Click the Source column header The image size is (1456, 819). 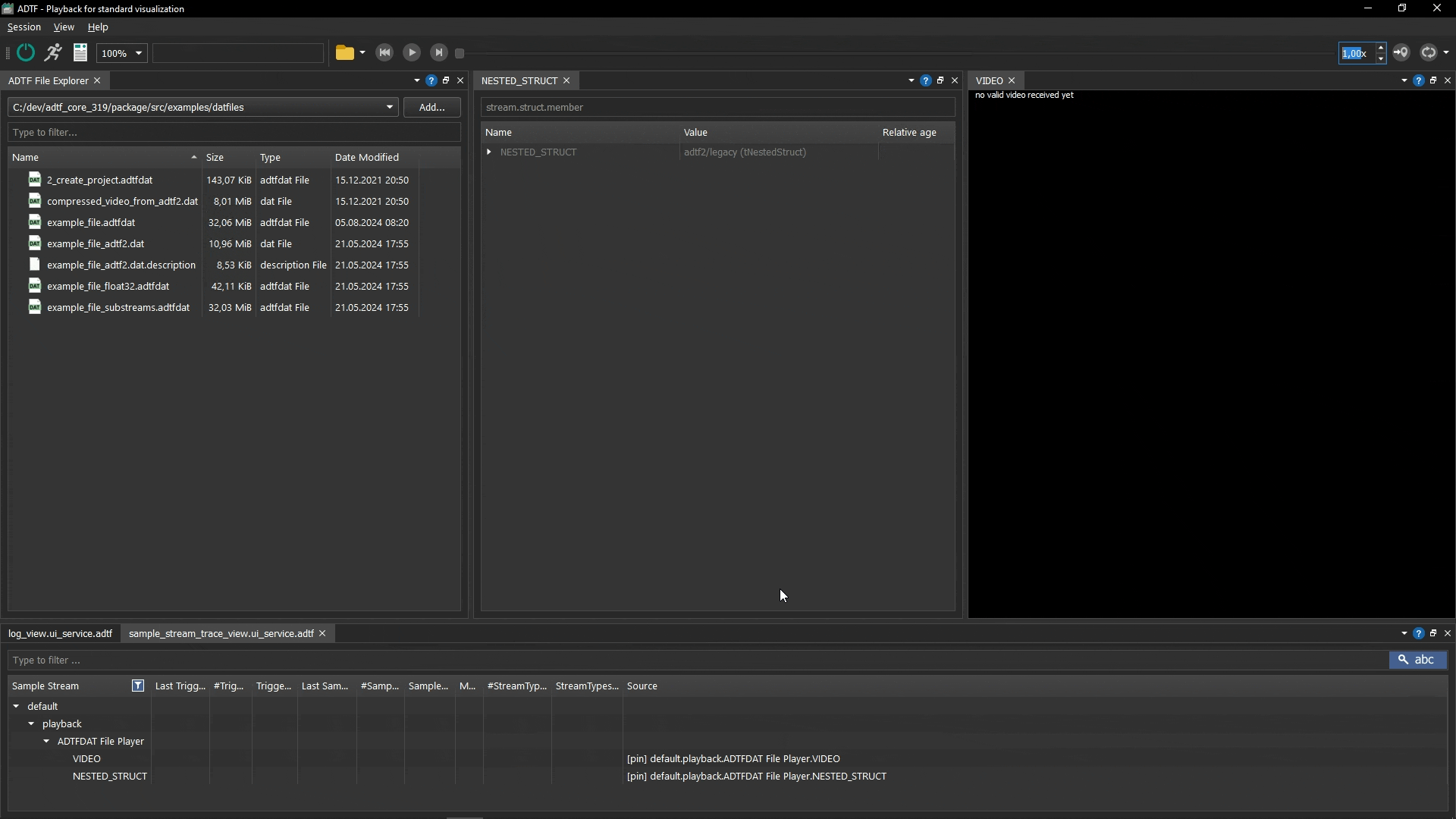1035,686
